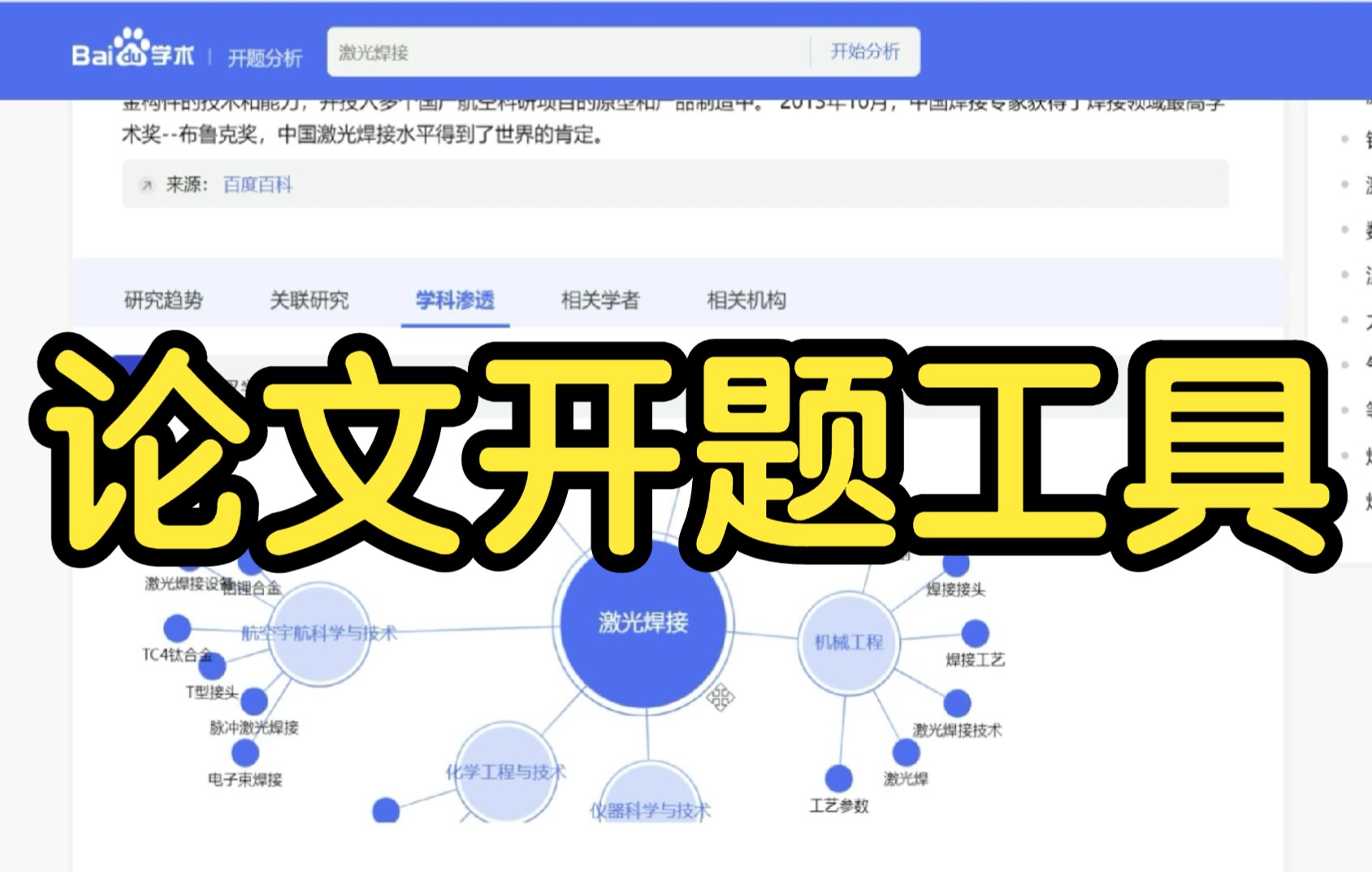Focus the 激光焊接 search input field
The width and height of the screenshot is (1372, 872).
point(569,52)
